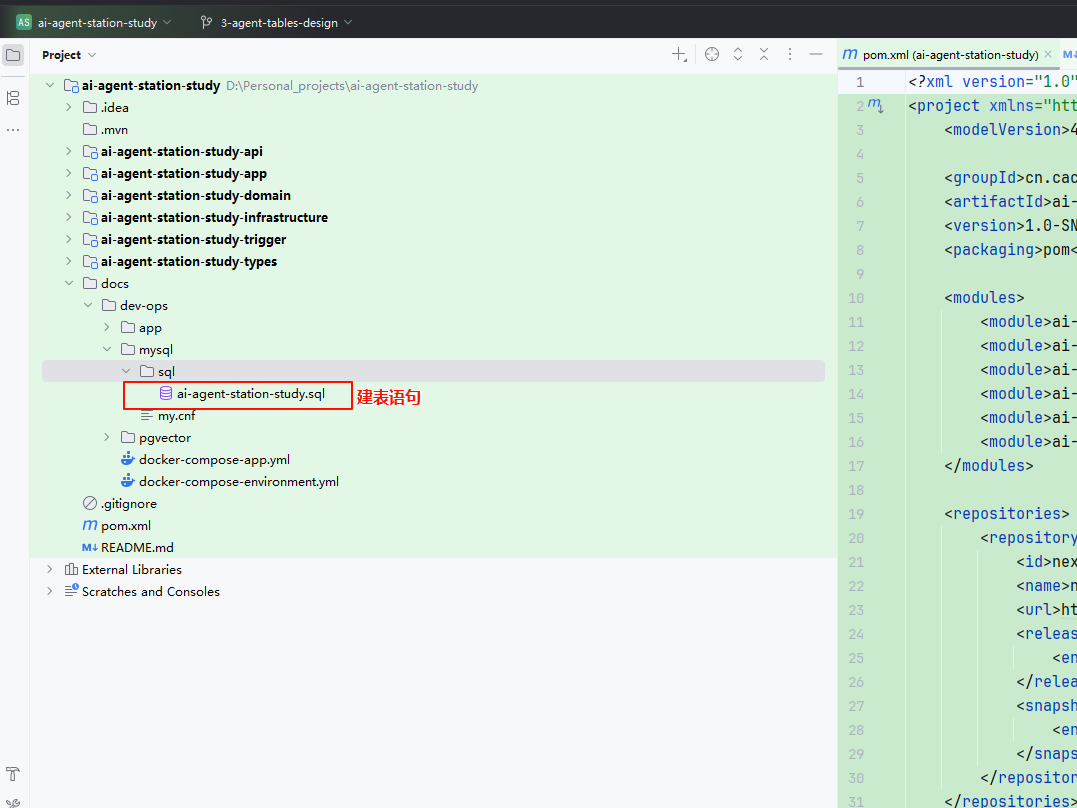The height and width of the screenshot is (808, 1077).
Task: Open the Project tool window sidebar icon
Action: click(x=13, y=55)
